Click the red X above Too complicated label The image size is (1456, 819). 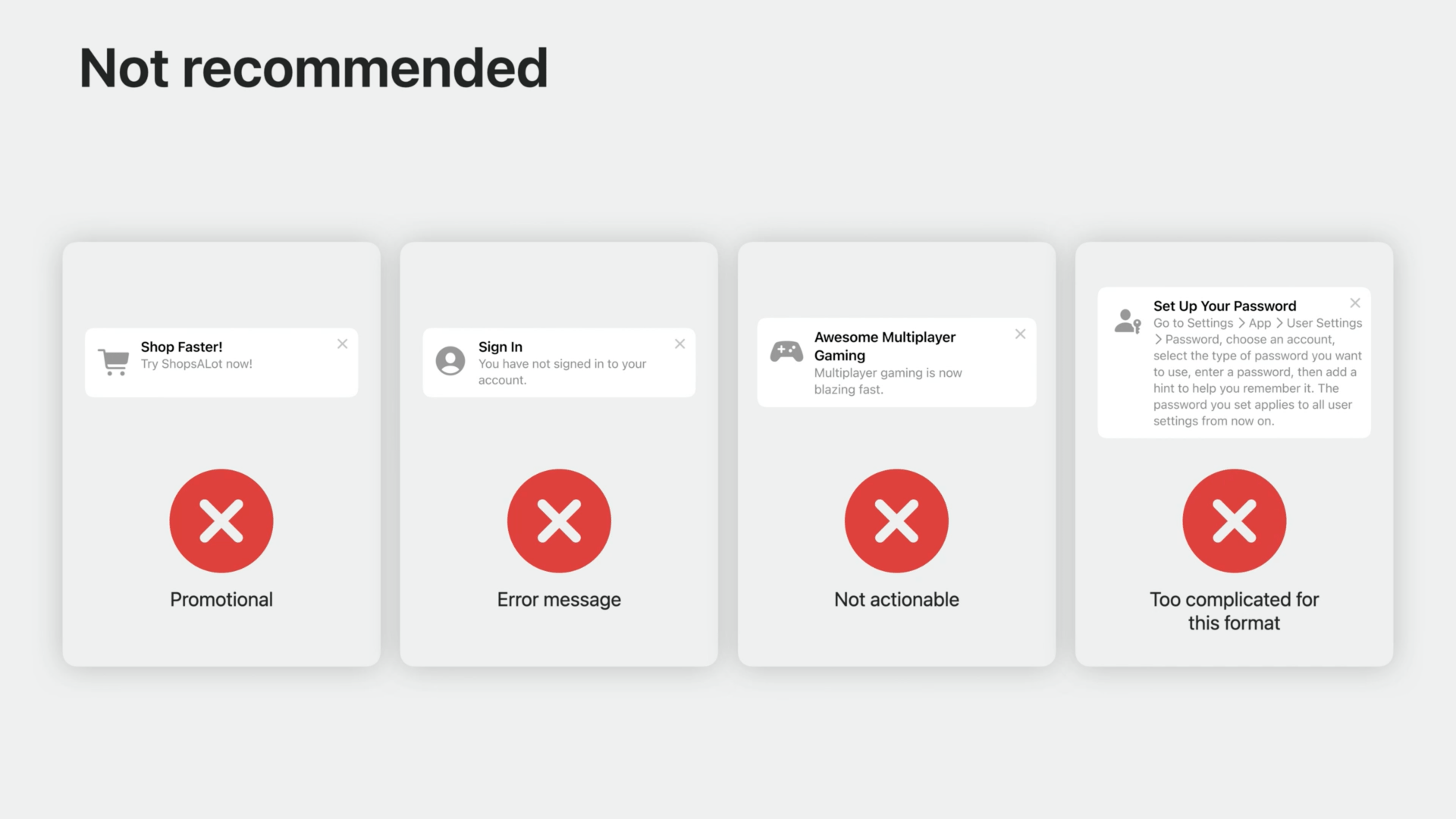(1234, 521)
